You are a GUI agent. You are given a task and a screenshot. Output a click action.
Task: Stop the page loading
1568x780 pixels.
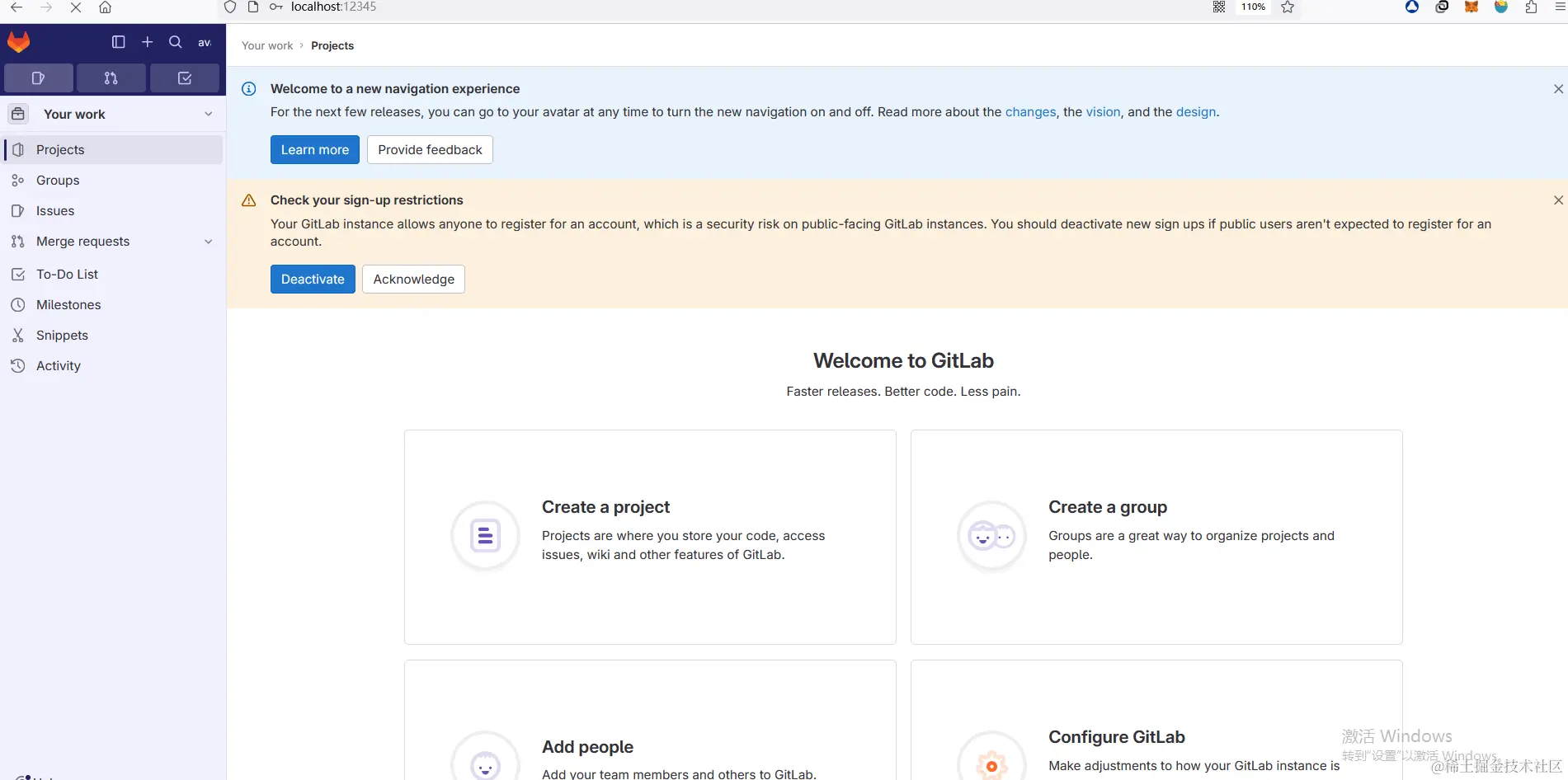click(x=76, y=7)
